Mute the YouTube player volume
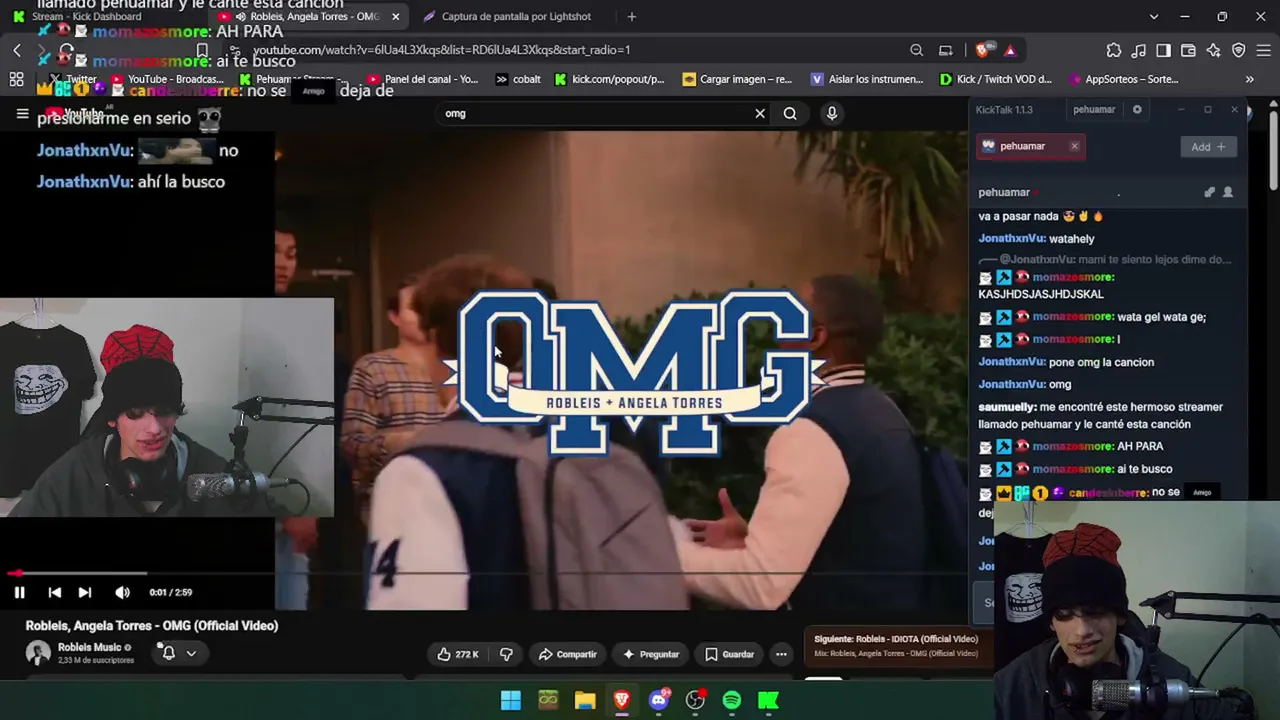 122,592
